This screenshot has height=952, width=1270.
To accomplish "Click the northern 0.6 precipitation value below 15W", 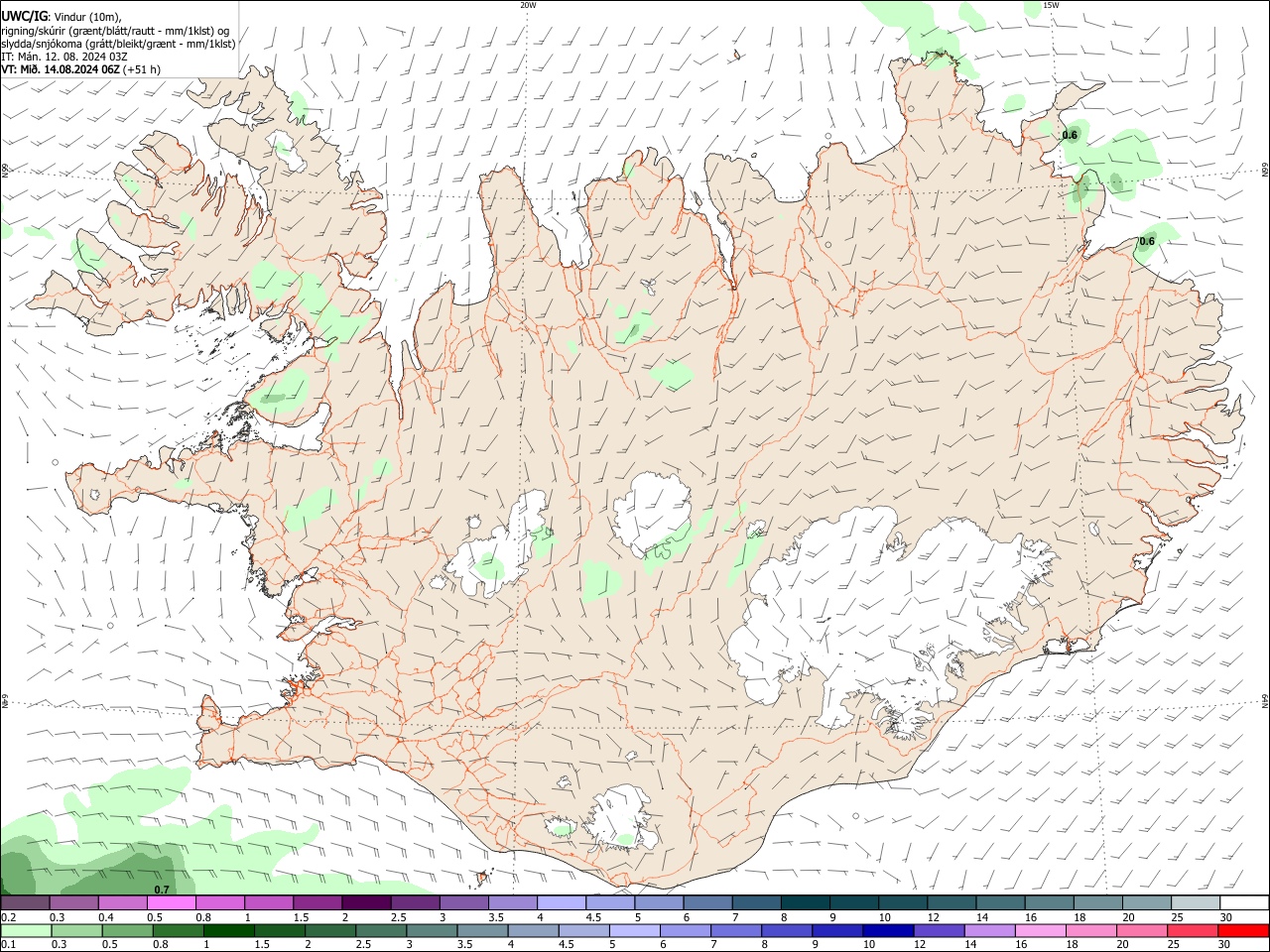I will click(x=1070, y=135).
